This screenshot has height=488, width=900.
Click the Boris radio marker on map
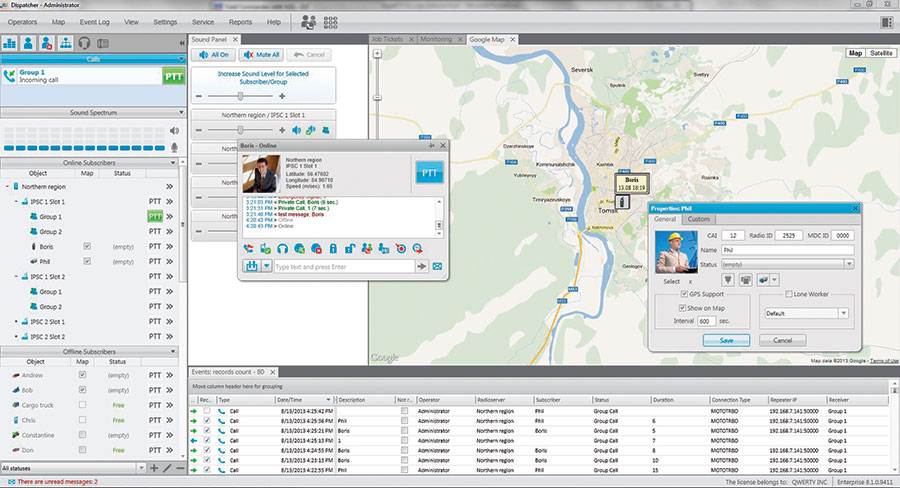coord(622,201)
